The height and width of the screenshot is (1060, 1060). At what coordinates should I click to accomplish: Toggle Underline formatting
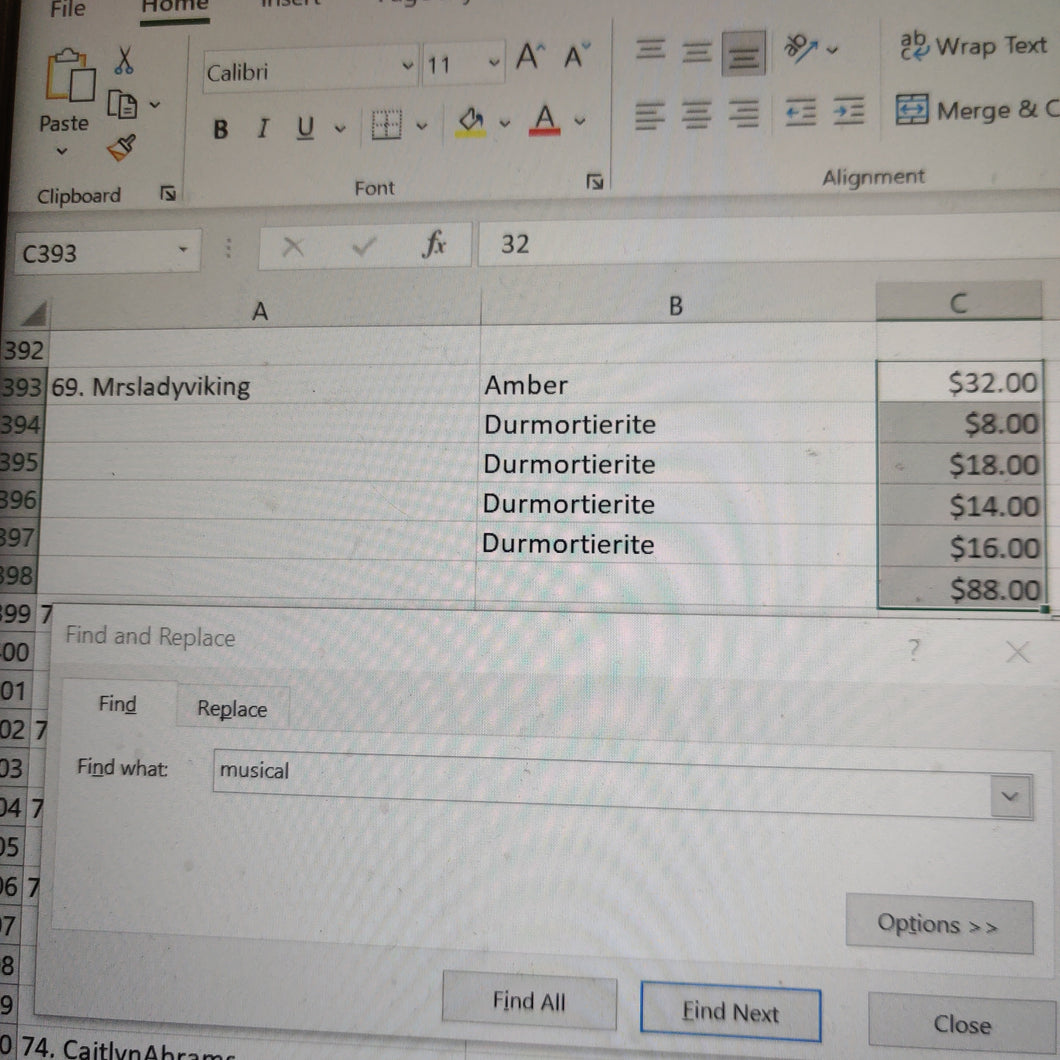tap(306, 127)
